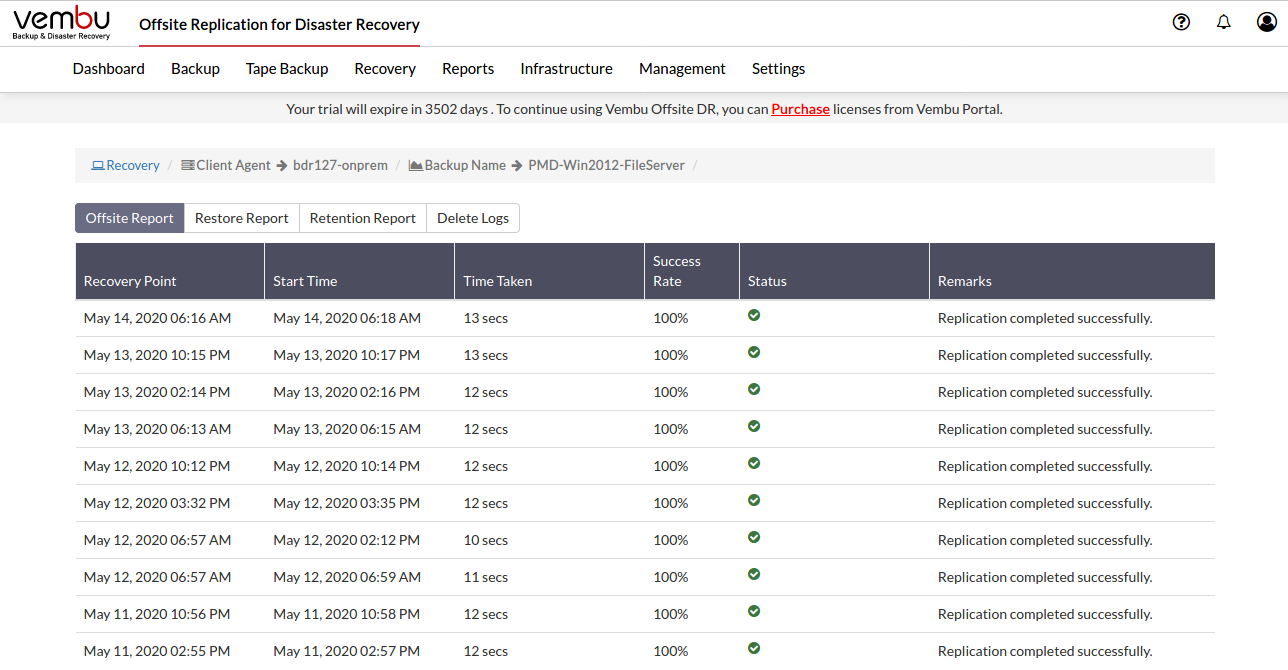Click the Status column header
Viewport: 1288px width, 670px height.
(x=835, y=271)
